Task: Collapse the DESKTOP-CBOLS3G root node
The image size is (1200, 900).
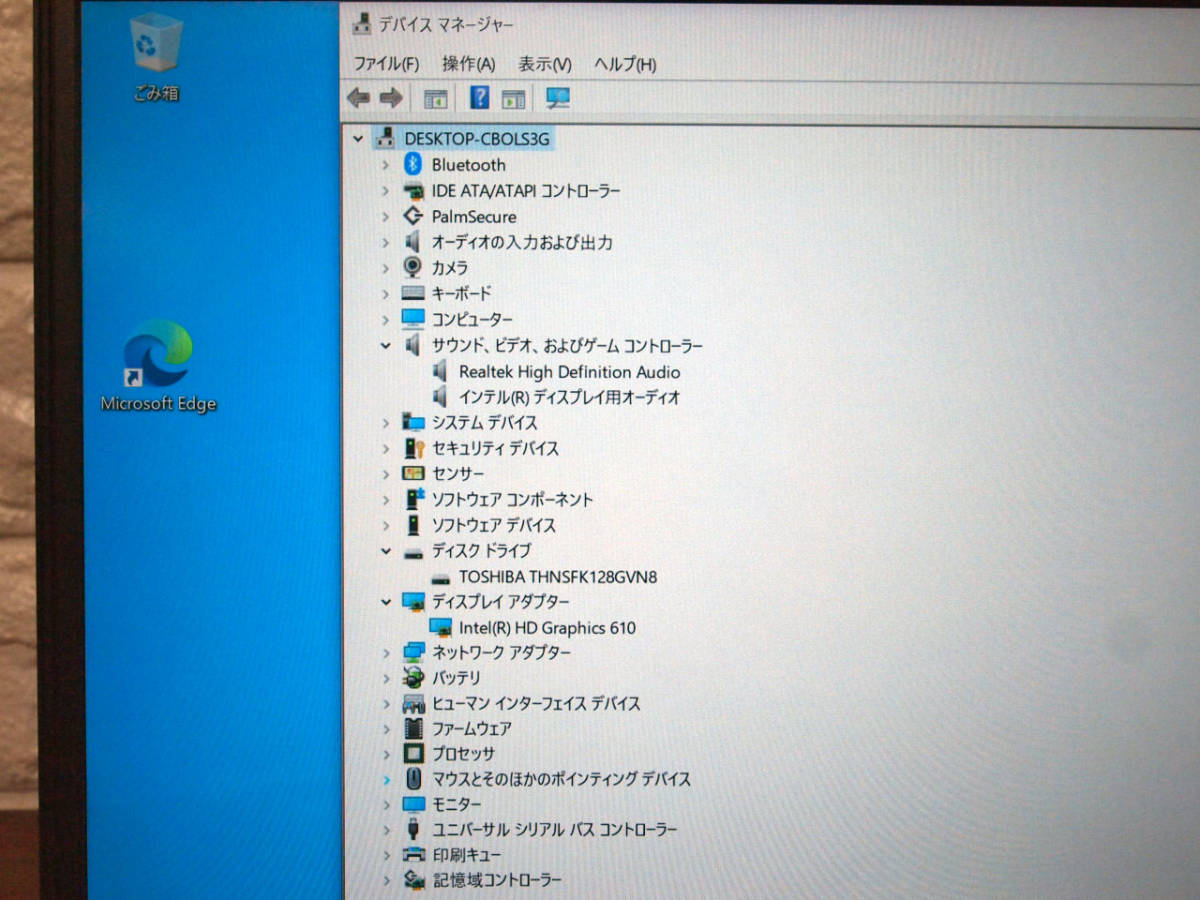Action: (x=358, y=138)
